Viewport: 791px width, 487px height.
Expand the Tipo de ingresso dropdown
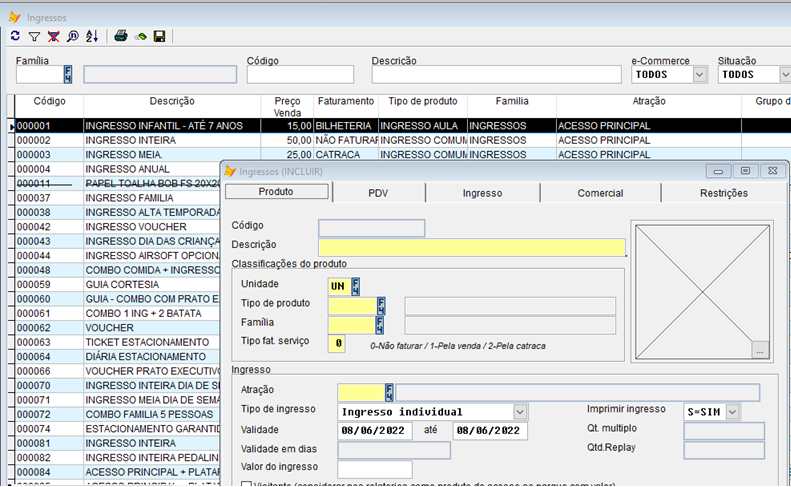point(520,411)
